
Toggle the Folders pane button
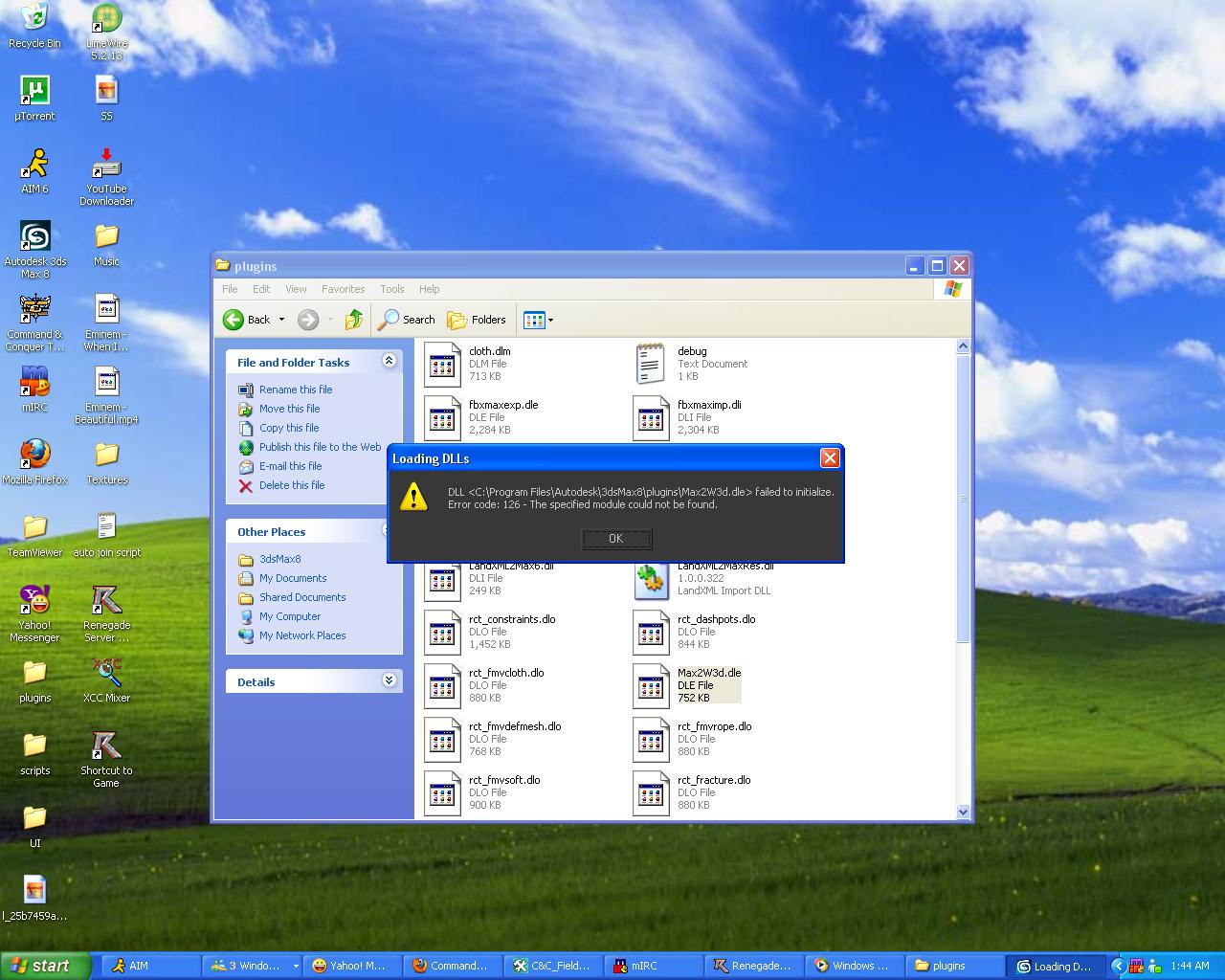point(477,320)
